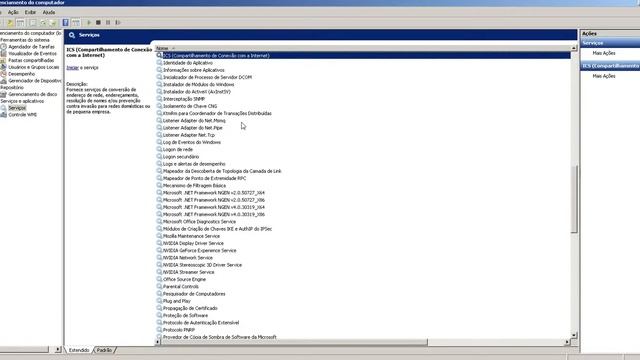Click the Gerenciamento de disco icon
The image size is (640, 360).
[x=3, y=94]
